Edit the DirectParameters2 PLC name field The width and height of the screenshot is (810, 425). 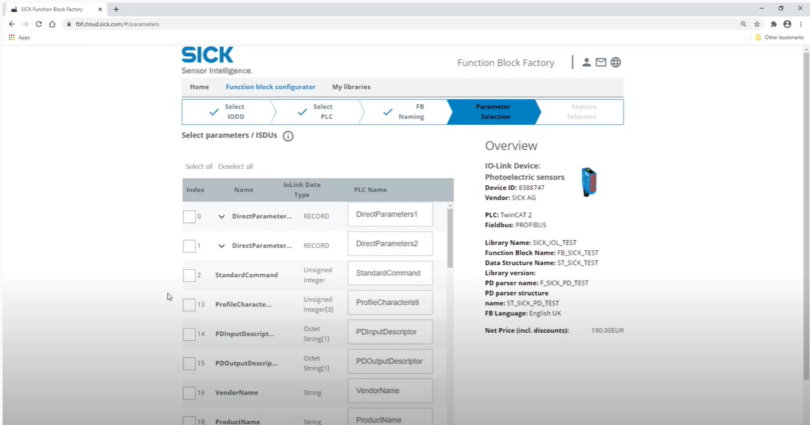click(390, 244)
